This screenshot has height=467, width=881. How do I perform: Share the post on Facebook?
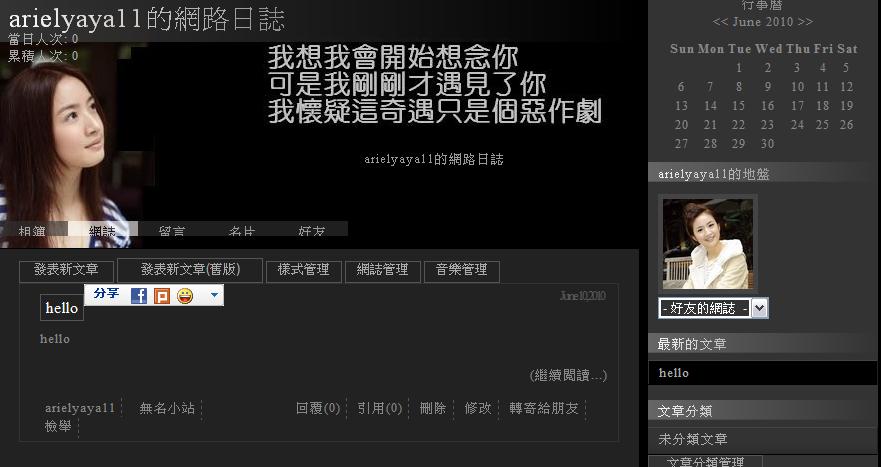pos(139,296)
